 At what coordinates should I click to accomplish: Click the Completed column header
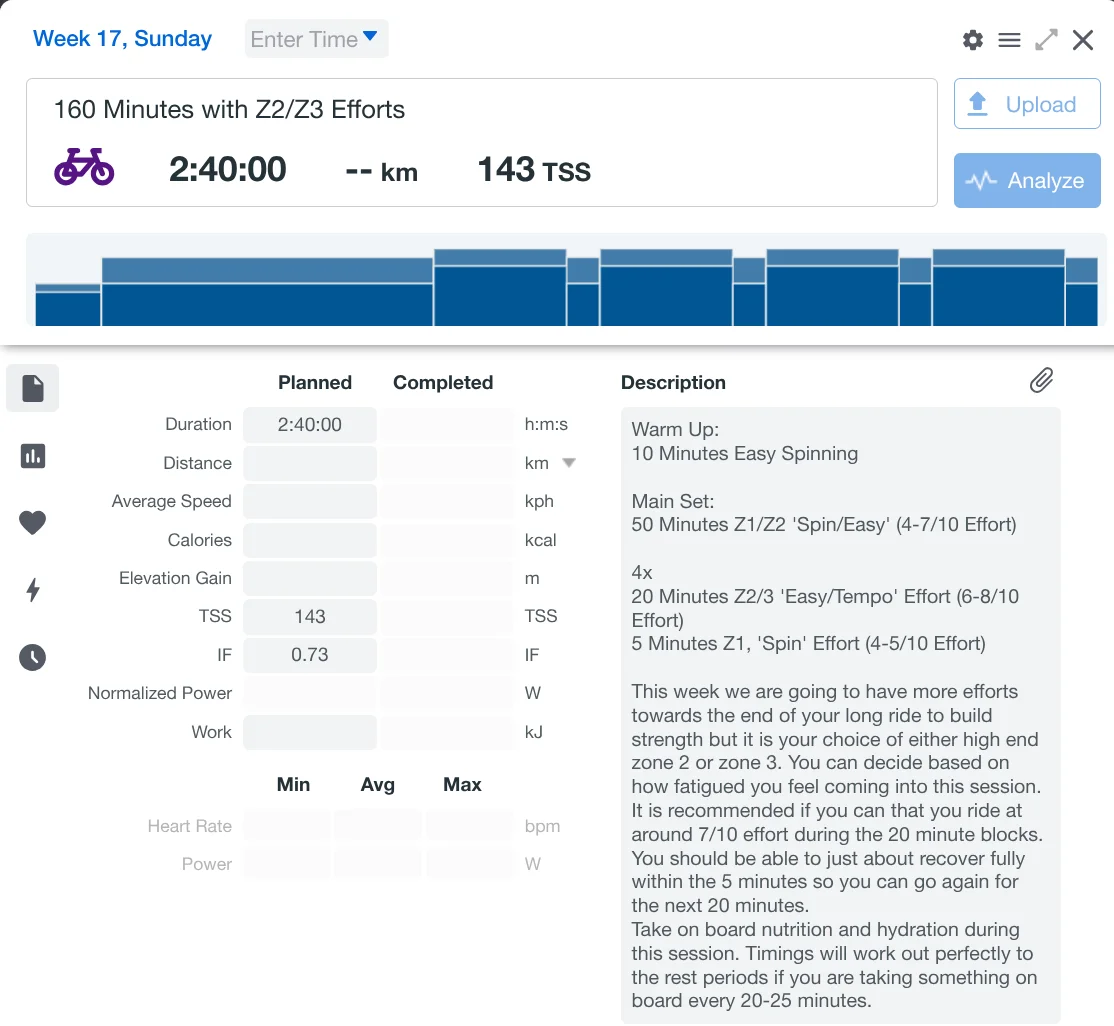pos(443,382)
